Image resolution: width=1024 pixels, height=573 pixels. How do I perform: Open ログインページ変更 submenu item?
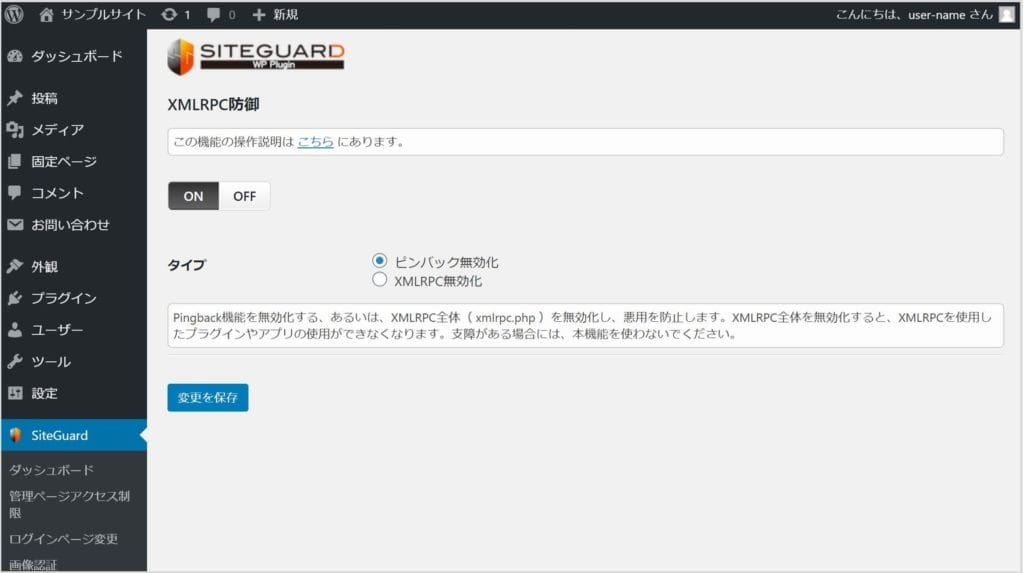click(63, 539)
